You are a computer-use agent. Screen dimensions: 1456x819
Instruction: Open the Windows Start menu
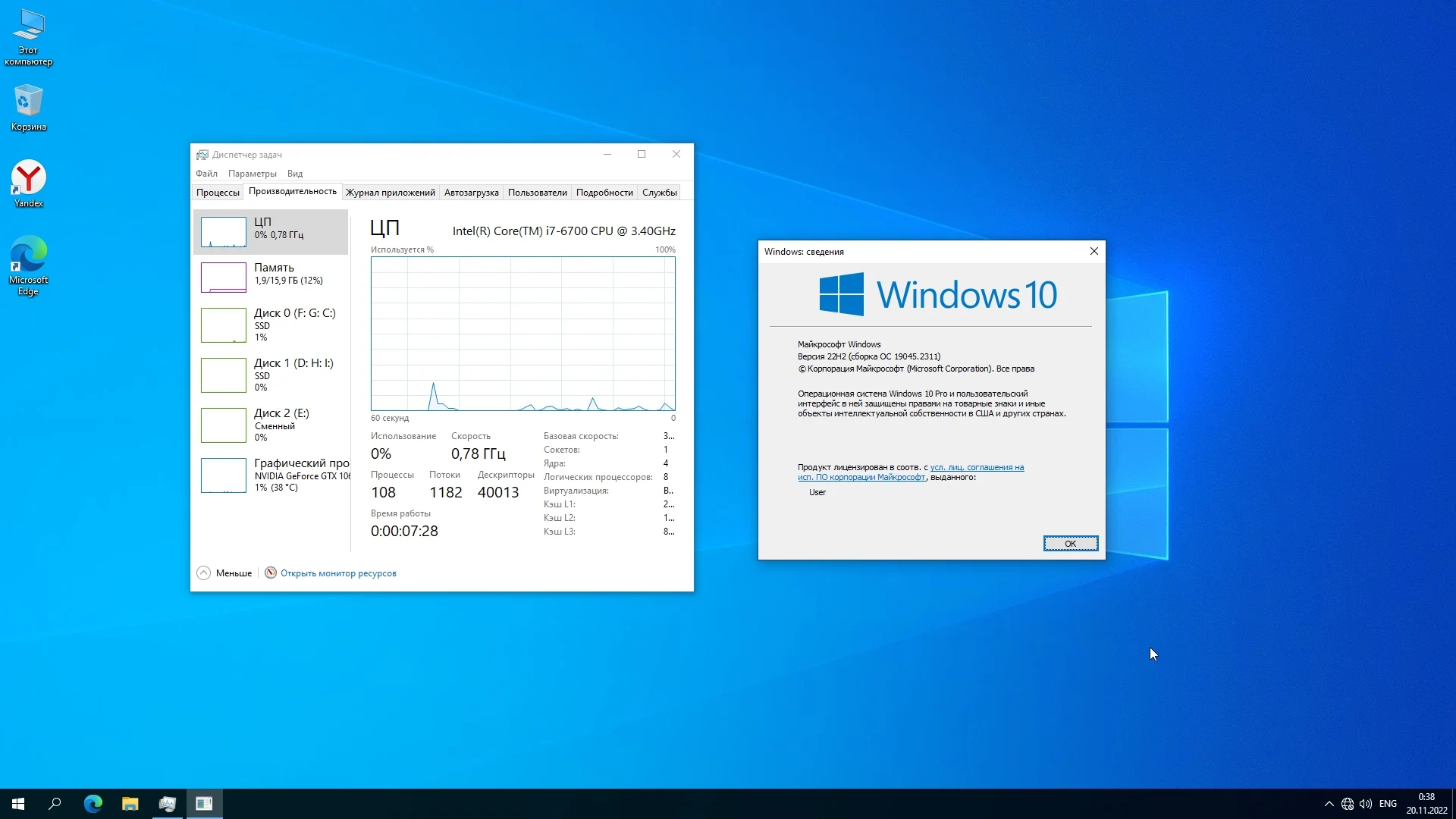pyautogui.click(x=18, y=804)
